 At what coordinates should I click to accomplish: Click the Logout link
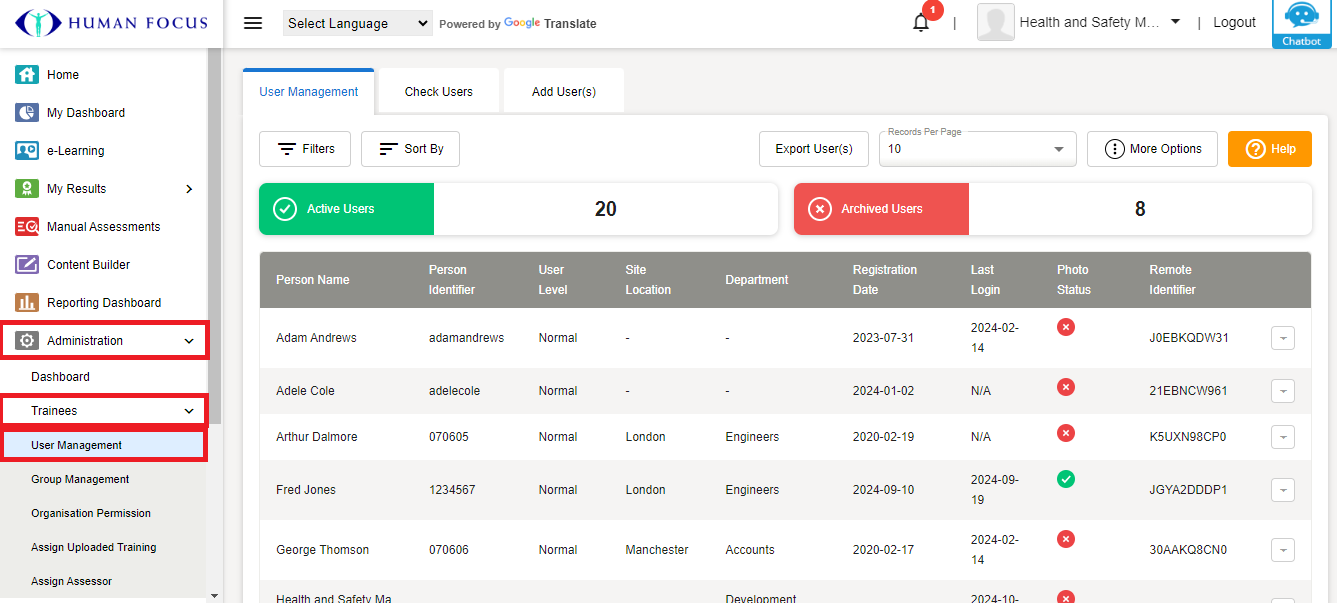[x=1234, y=22]
